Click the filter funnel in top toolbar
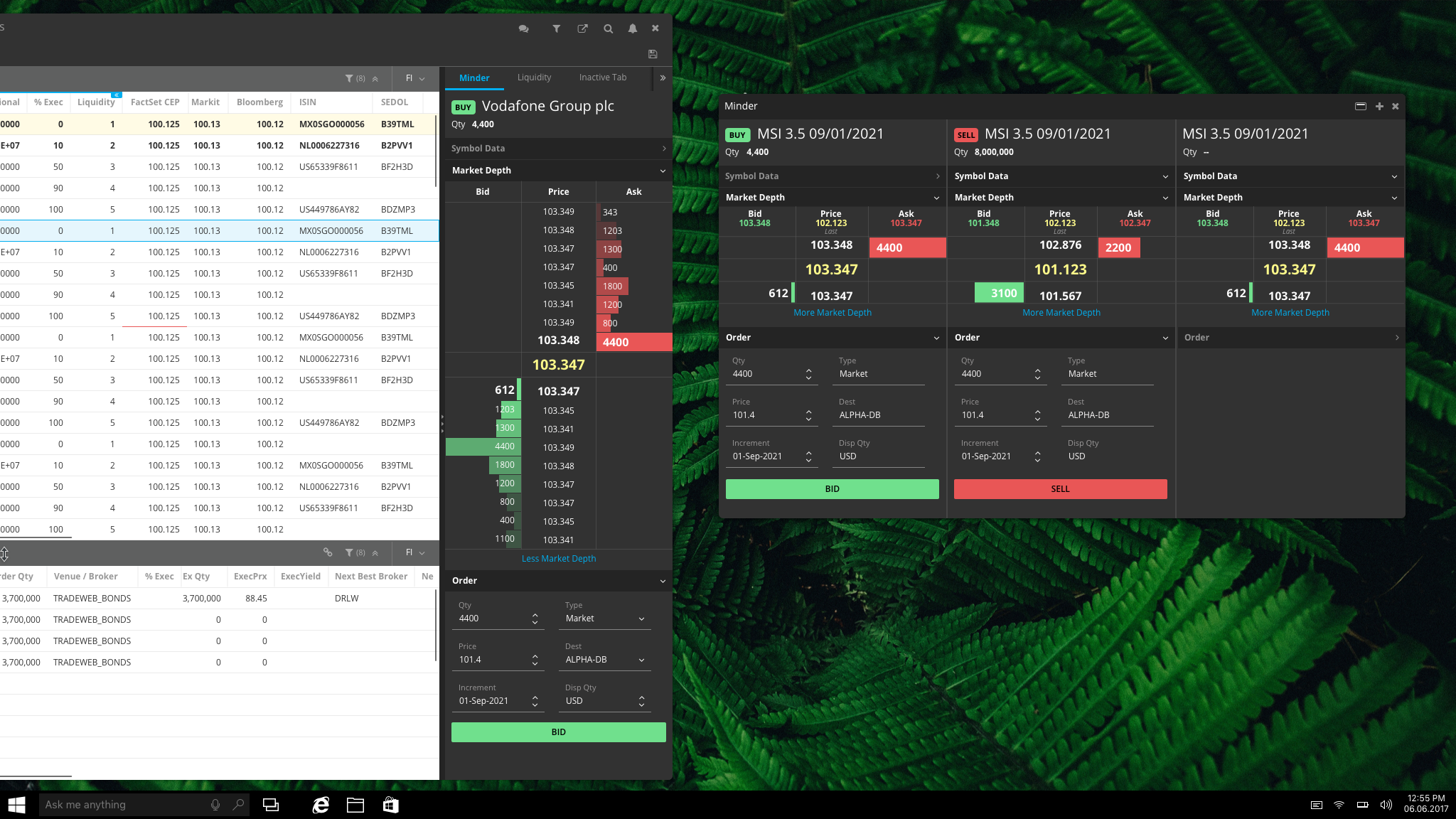Image resolution: width=1456 pixels, height=819 pixels. tap(556, 28)
